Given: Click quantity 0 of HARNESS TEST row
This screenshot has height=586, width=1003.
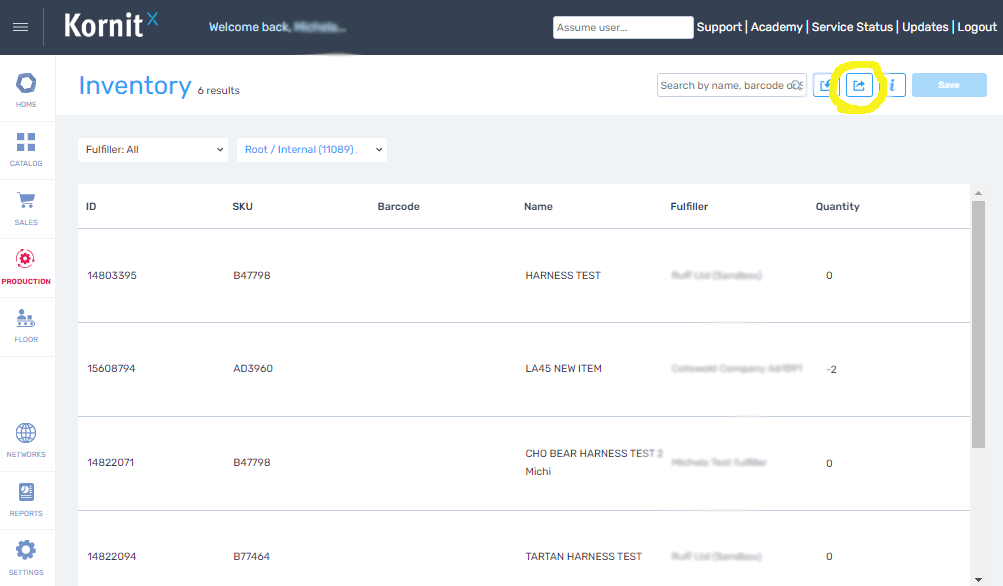Looking at the screenshot, I should point(829,276).
